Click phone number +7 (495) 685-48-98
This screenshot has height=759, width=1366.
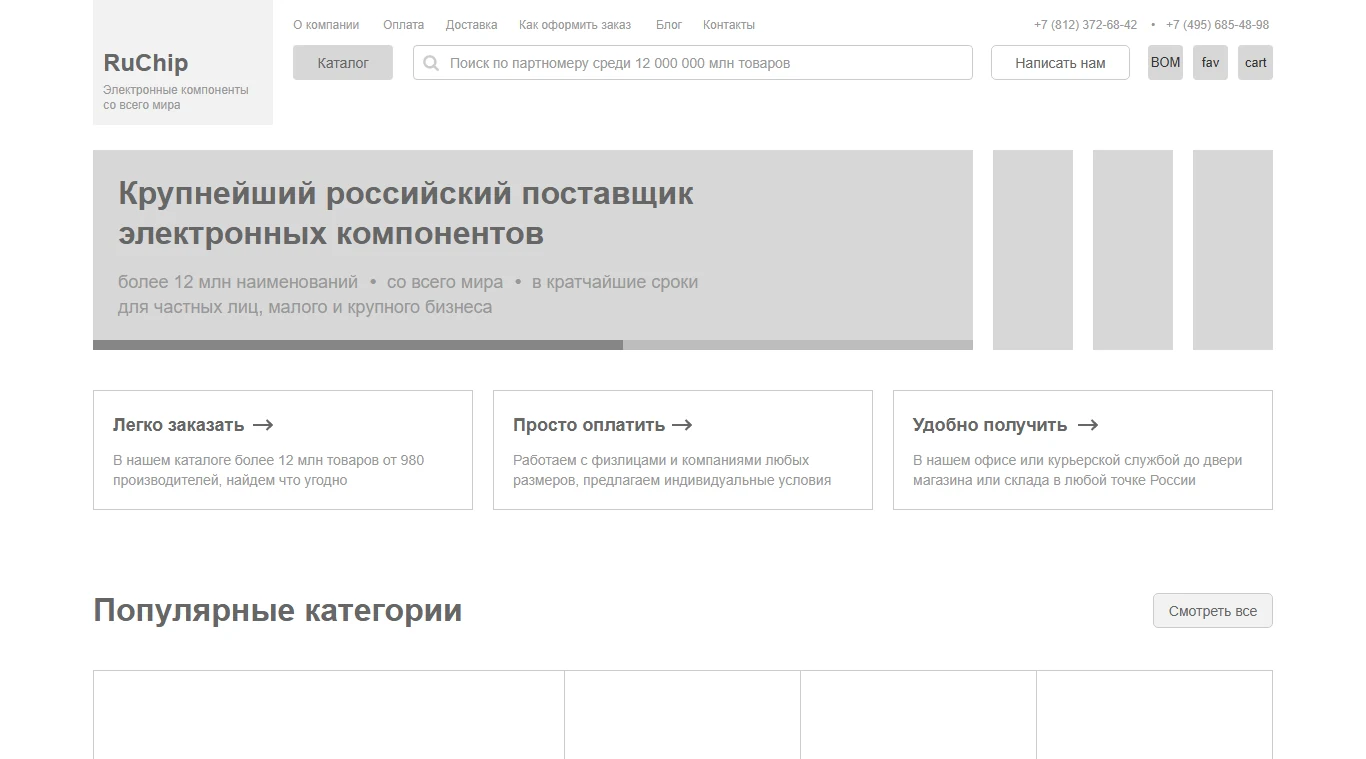click(x=1217, y=25)
